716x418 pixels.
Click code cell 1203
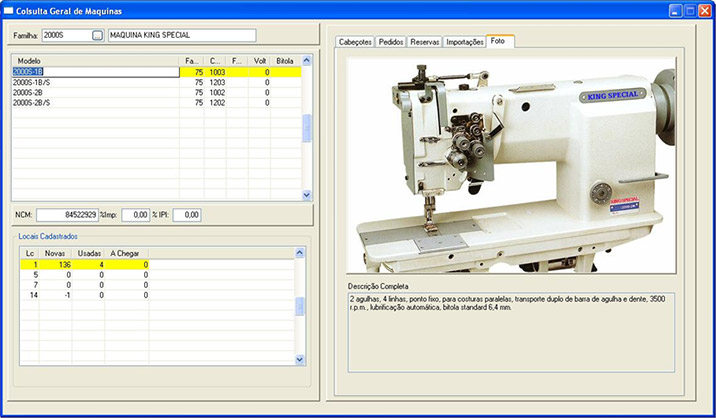[217, 83]
